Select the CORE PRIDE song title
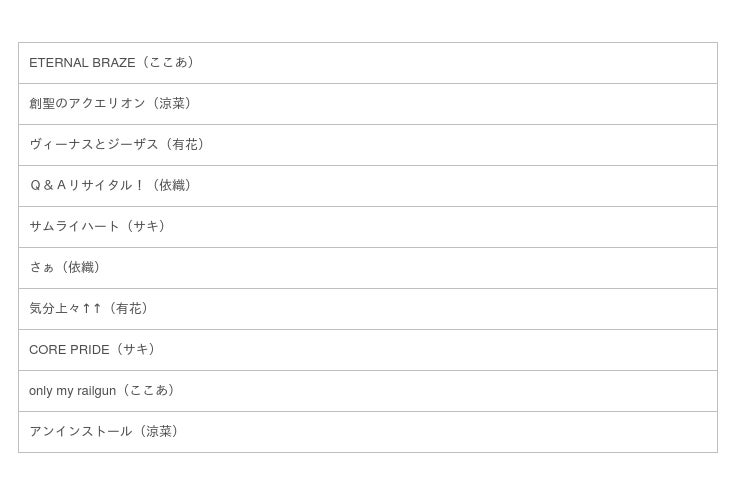Viewport: 740px width, 493px height. tap(69, 350)
